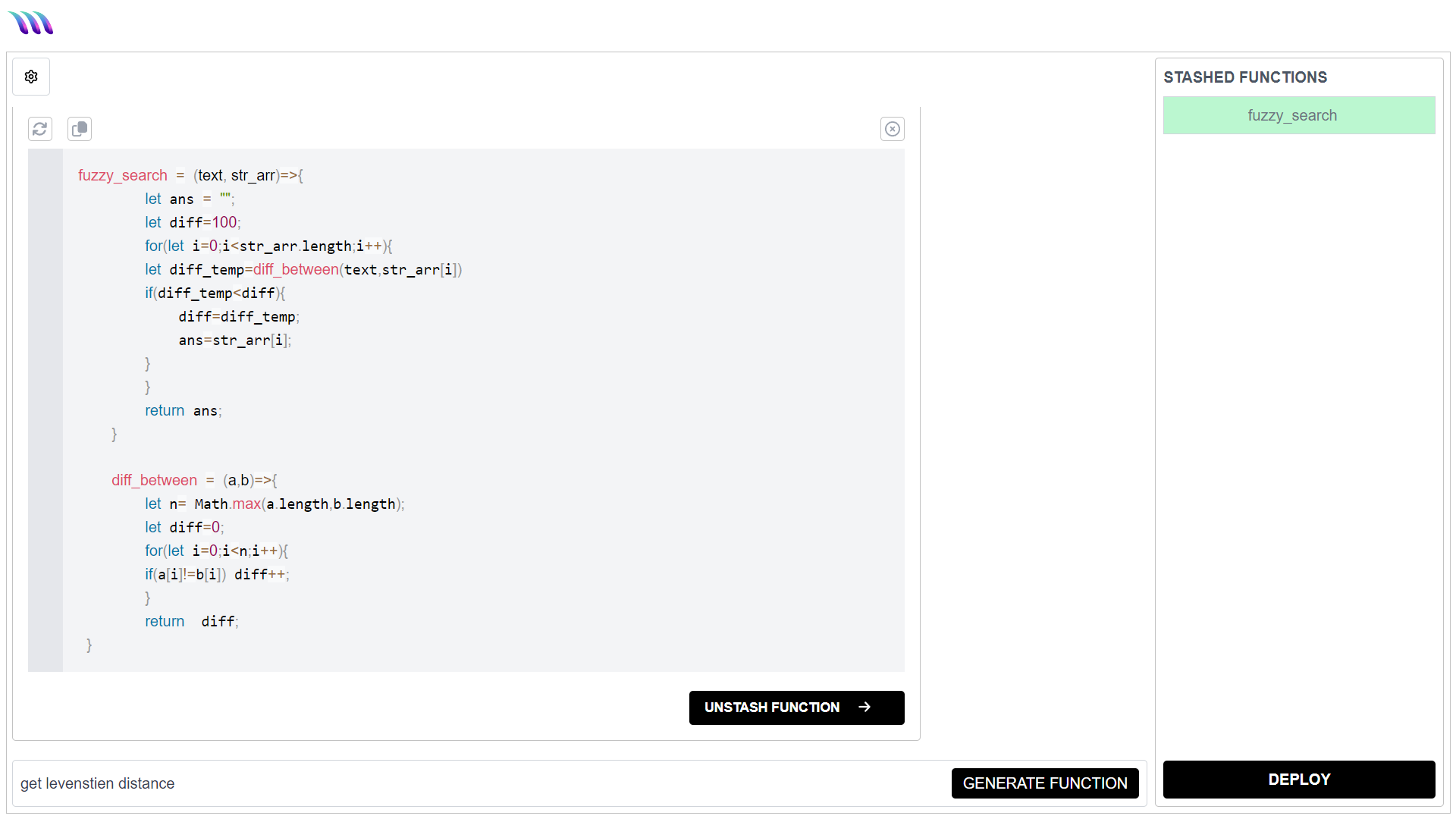Image resolution: width=1456 pixels, height=819 pixels.
Task: Click the purple wave logo icon
Action: coord(31,23)
